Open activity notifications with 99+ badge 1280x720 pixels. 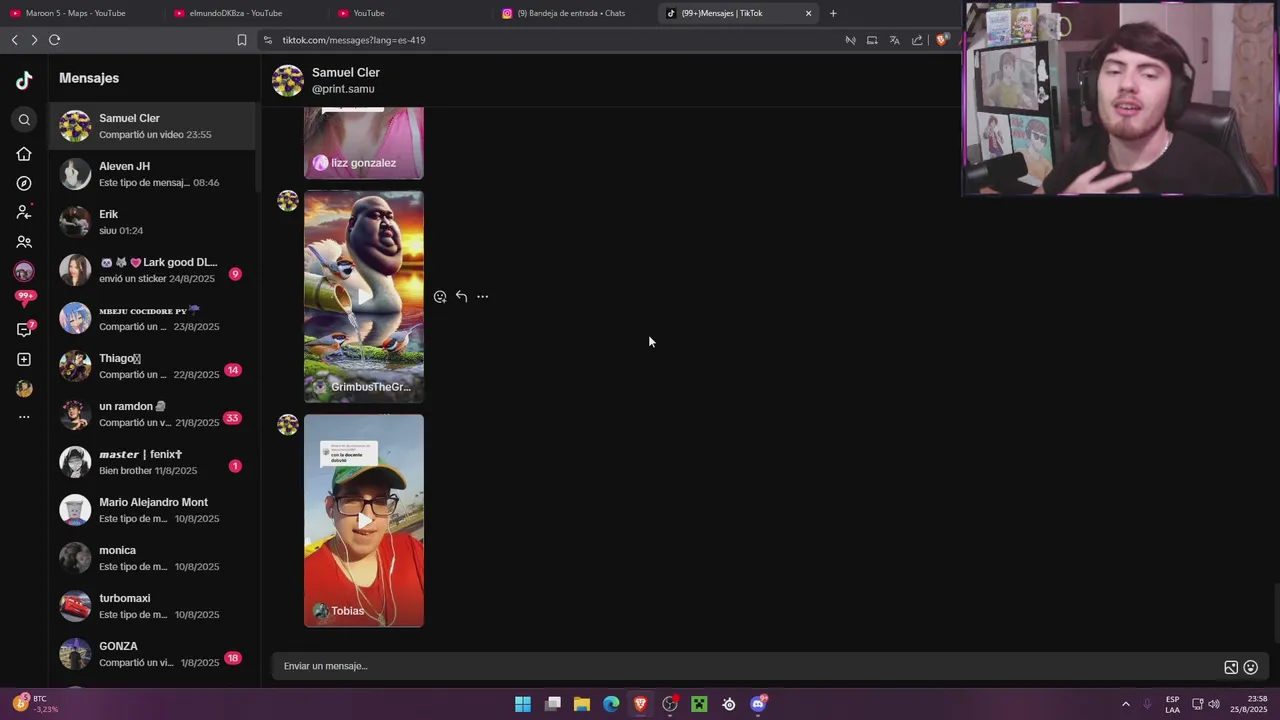pos(24,297)
